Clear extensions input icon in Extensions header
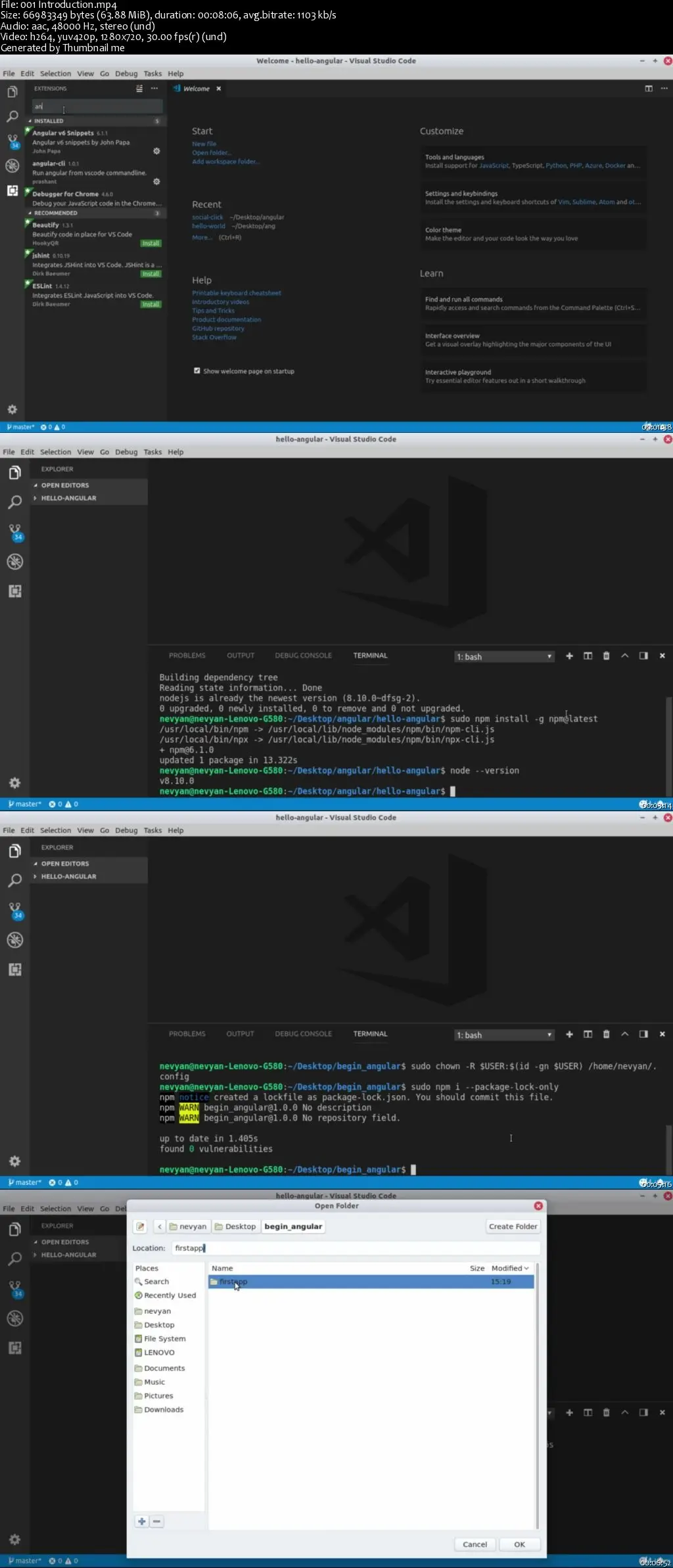 [x=139, y=88]
